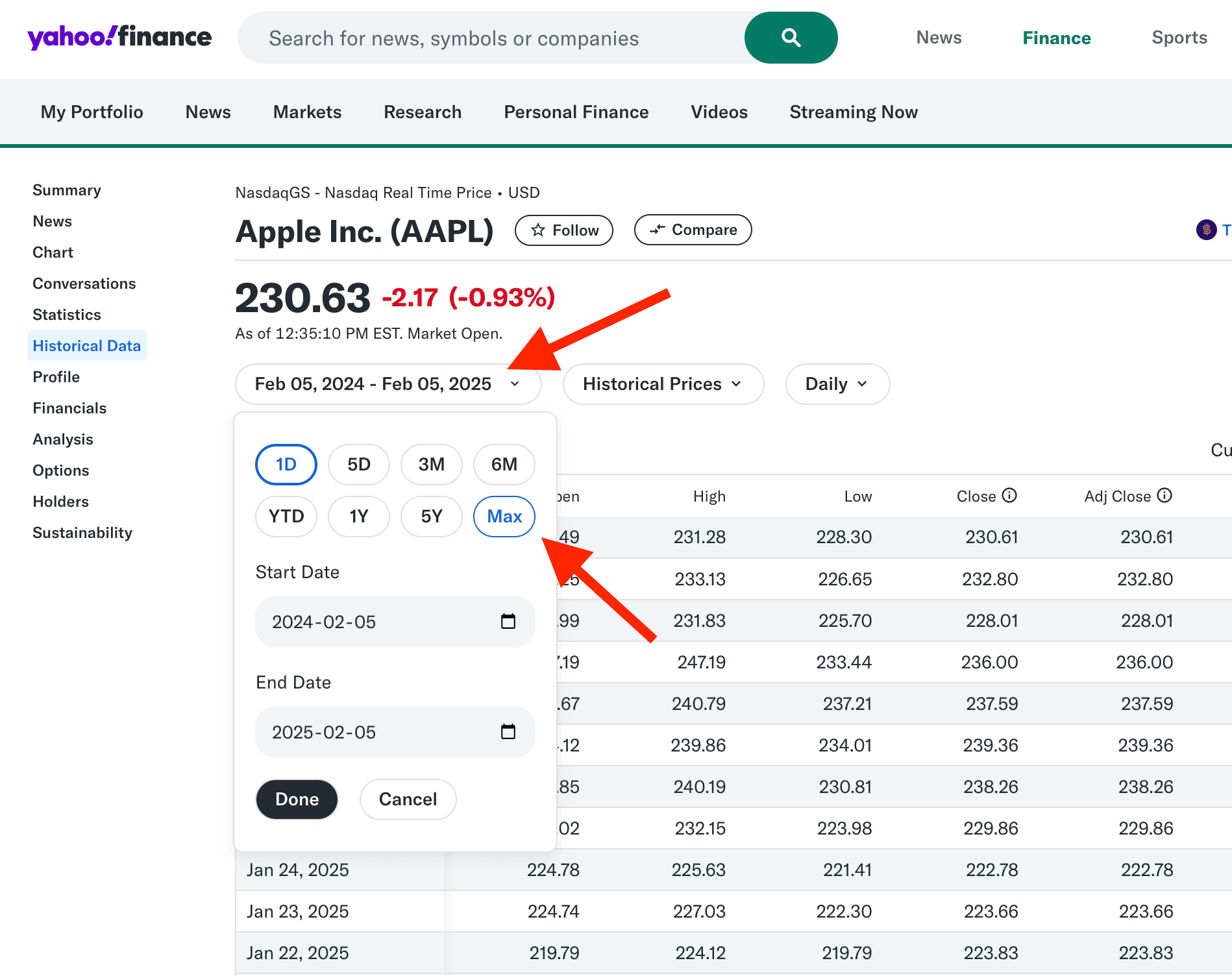Screen dimensions: 1232x976
Task: Open the Daily frequency dropdown
Action: (837, 384)
